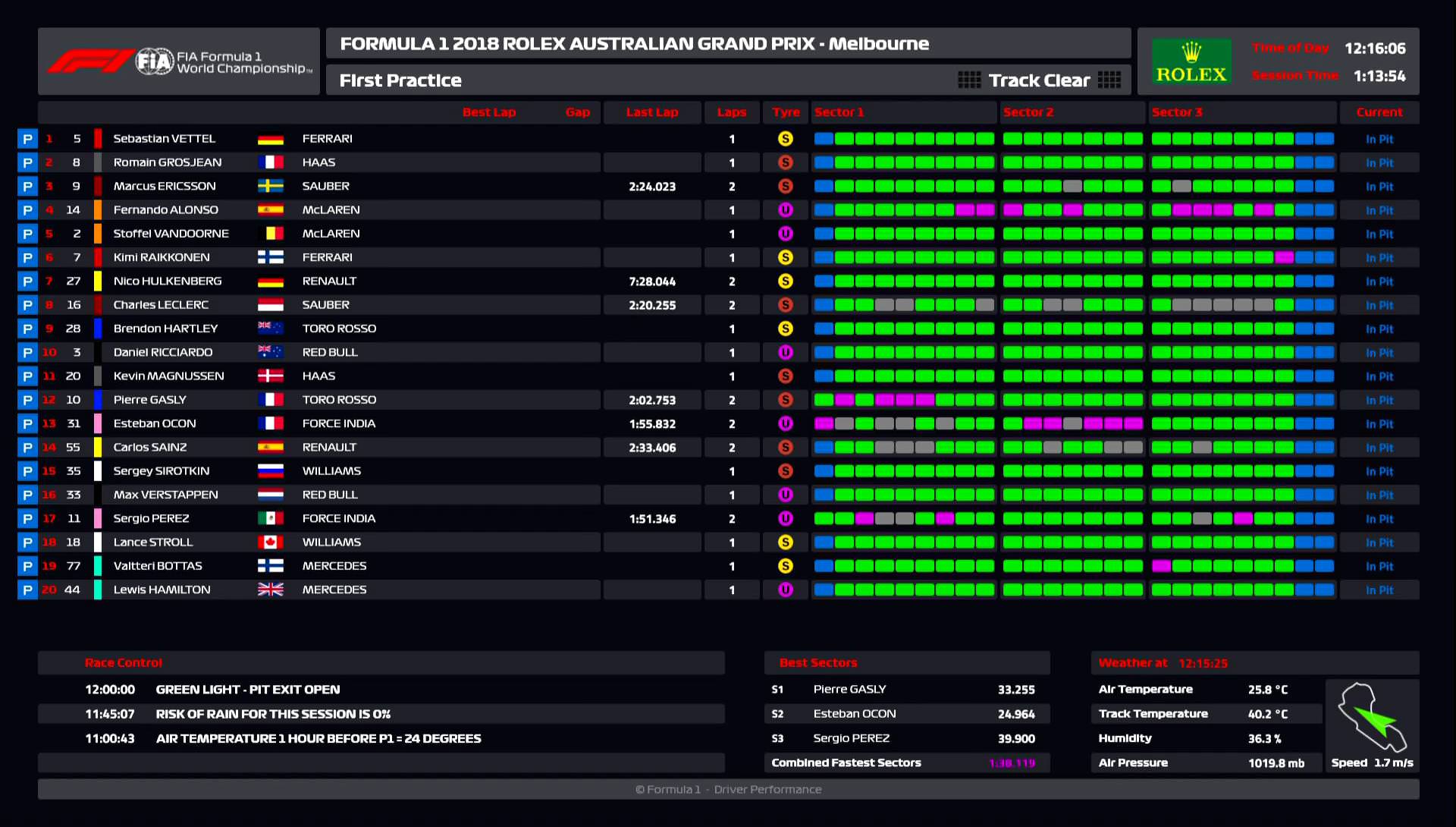Select Hulkenberg's yellow Renault team colour bar
This screenshot has height=827, width=1456.
tap(98, 281)
